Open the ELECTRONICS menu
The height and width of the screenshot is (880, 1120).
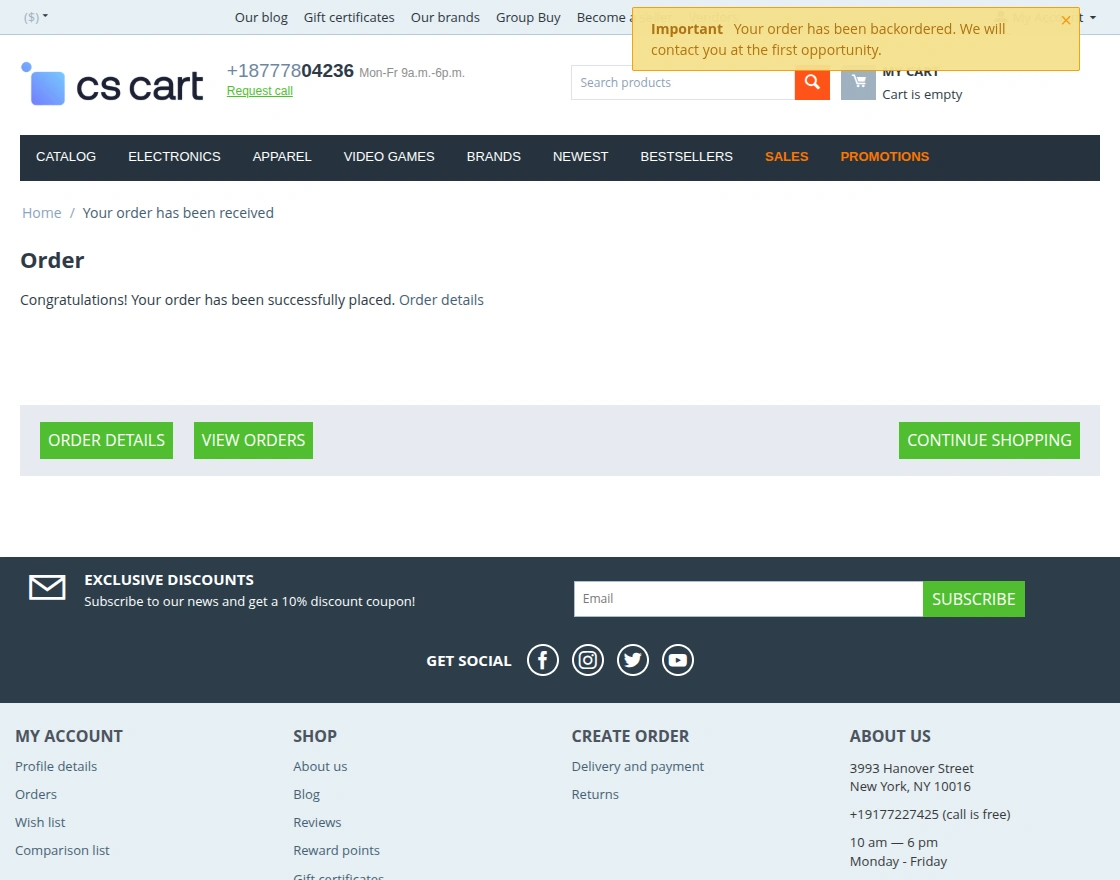pos(174,156)
